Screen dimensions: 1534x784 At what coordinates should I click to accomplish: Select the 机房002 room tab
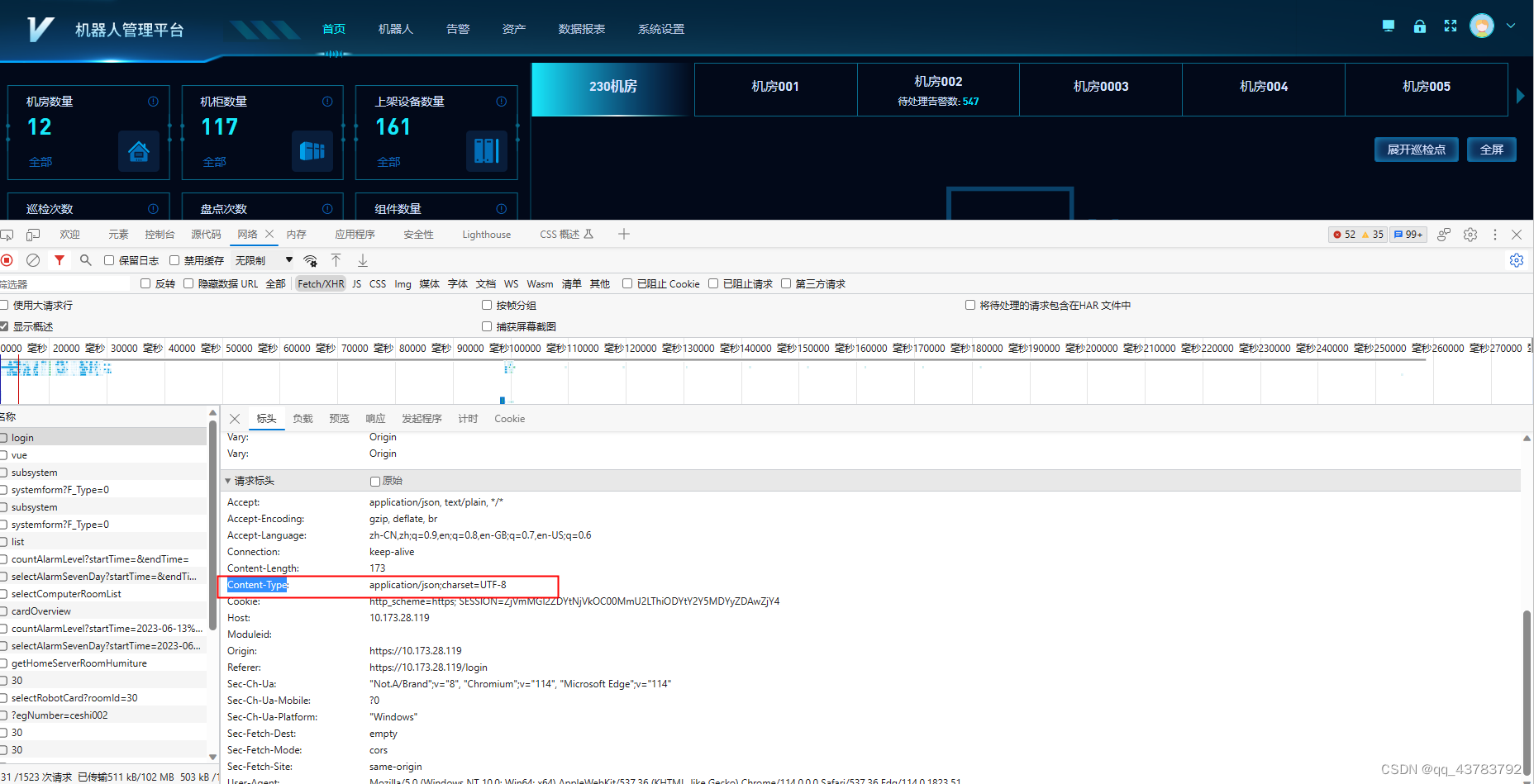click(938, 90)
